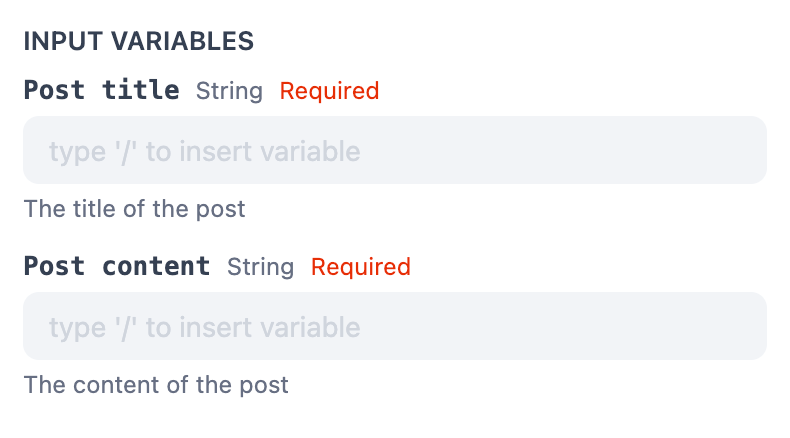Click the 'Post content' variable label
This screenshot has width=790, height=438.
click(x=117, y=267)
